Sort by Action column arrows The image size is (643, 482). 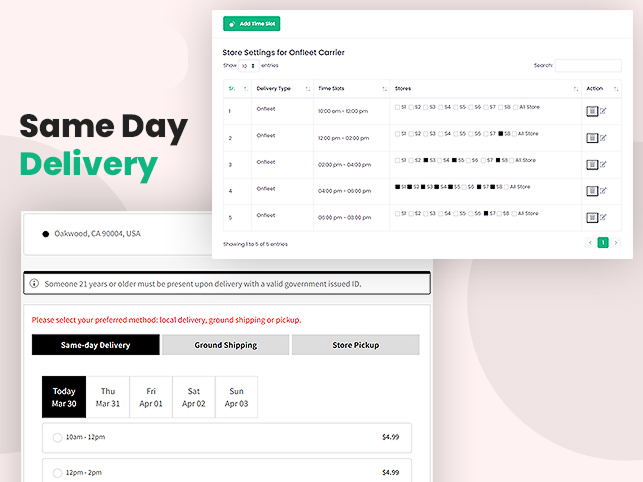pyautogui.click(x=616, y=89)
